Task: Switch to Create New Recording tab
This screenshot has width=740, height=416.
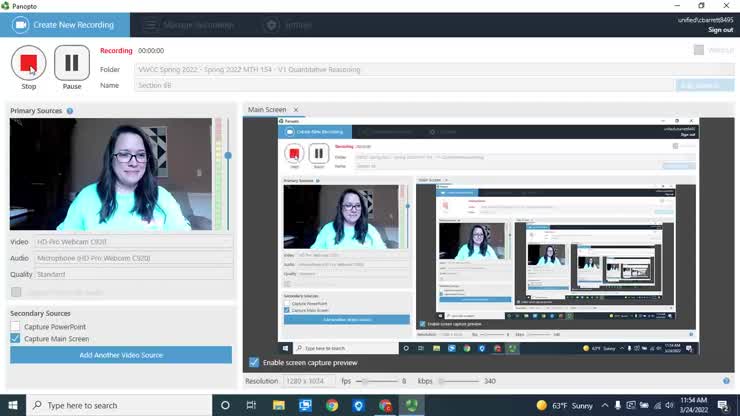Action: coord(64,24)
